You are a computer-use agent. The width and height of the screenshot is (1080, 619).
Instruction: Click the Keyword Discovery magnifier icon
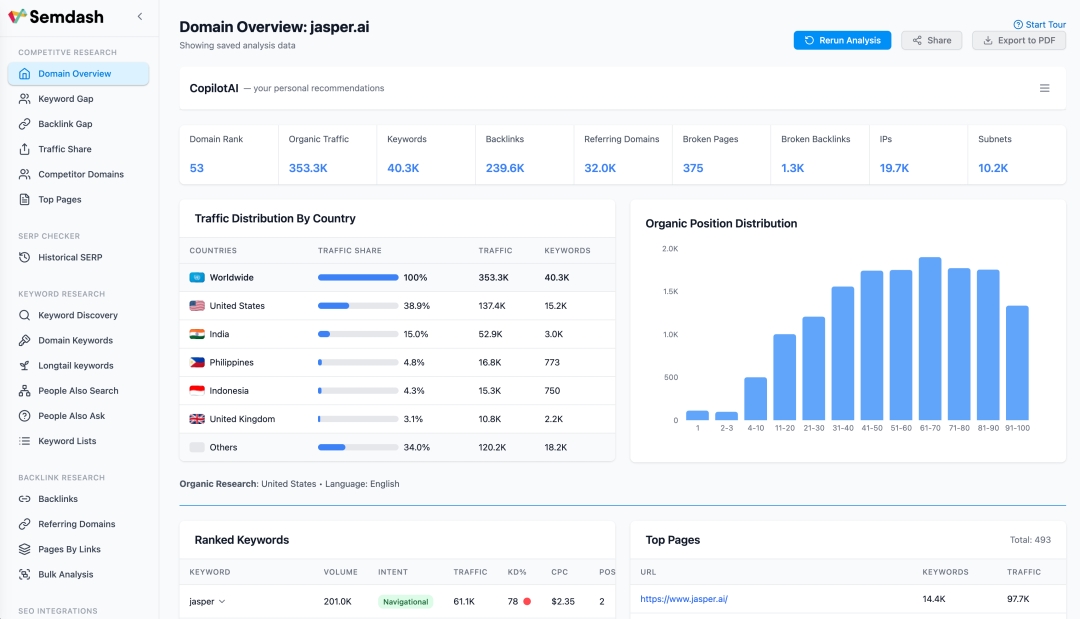click(x=25, y=315)
